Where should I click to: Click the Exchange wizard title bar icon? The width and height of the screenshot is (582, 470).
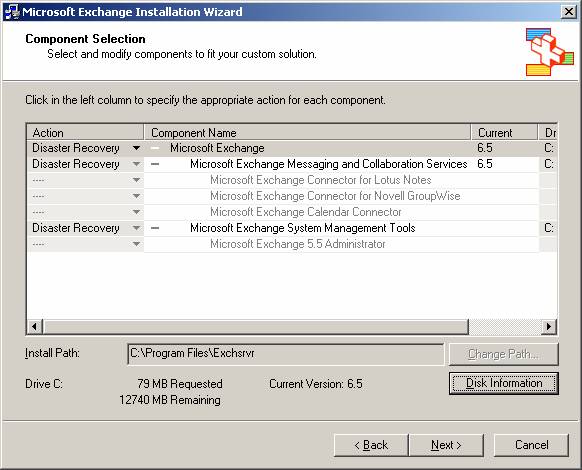click(11, 12)
